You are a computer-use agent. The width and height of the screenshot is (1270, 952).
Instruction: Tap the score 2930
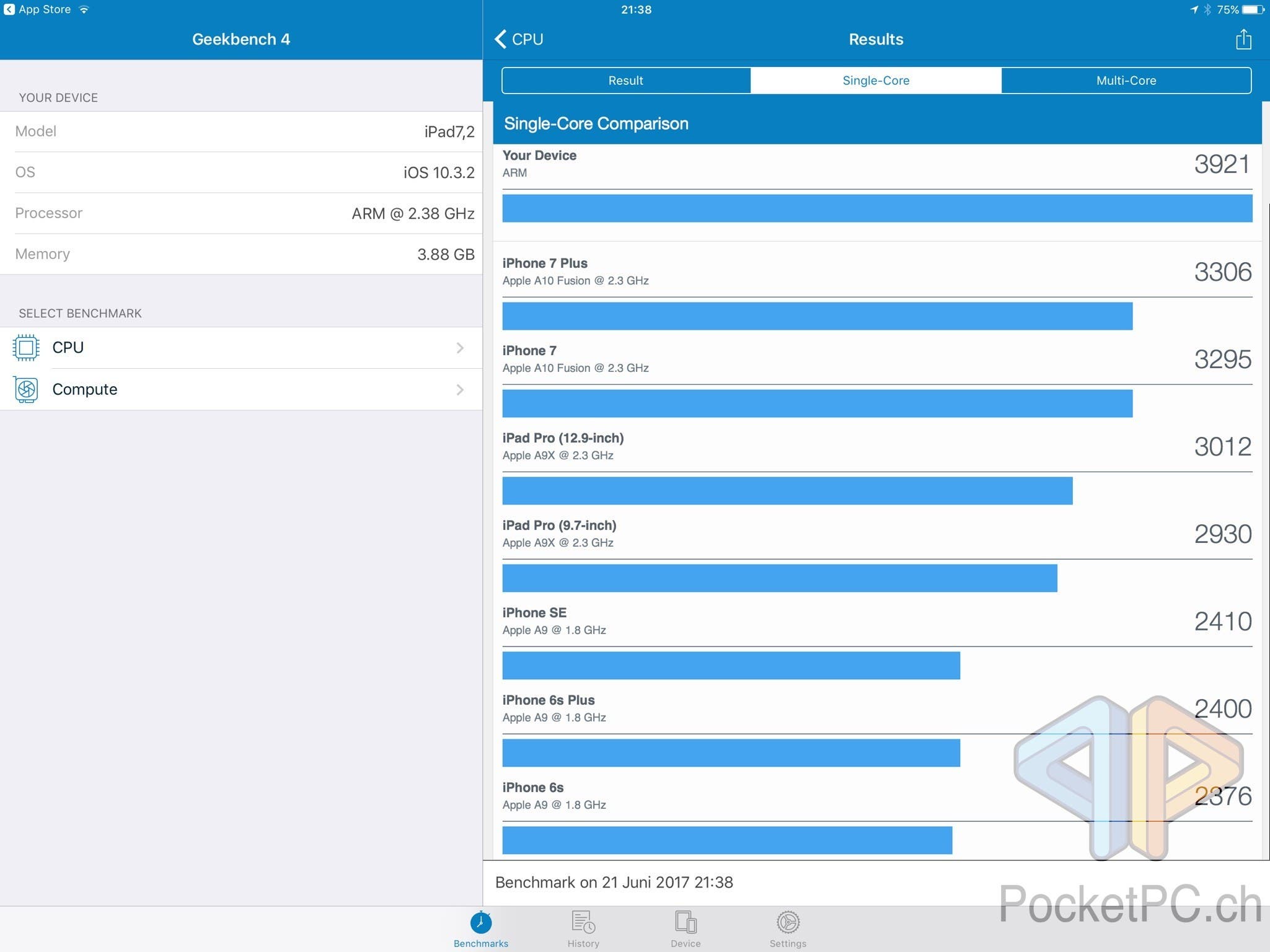coord(1222,534)
